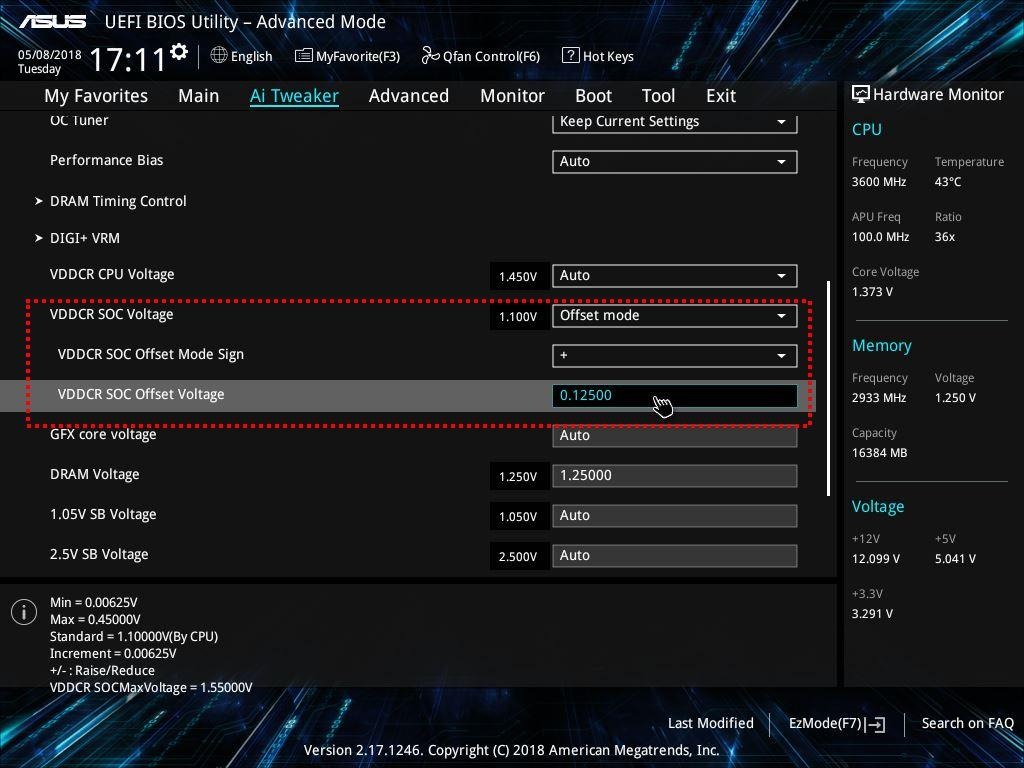Expand the DRAM Timing Control submenu
This screenshot has width=1024, height=768.
pyautogui.click(x=118, y=201)
